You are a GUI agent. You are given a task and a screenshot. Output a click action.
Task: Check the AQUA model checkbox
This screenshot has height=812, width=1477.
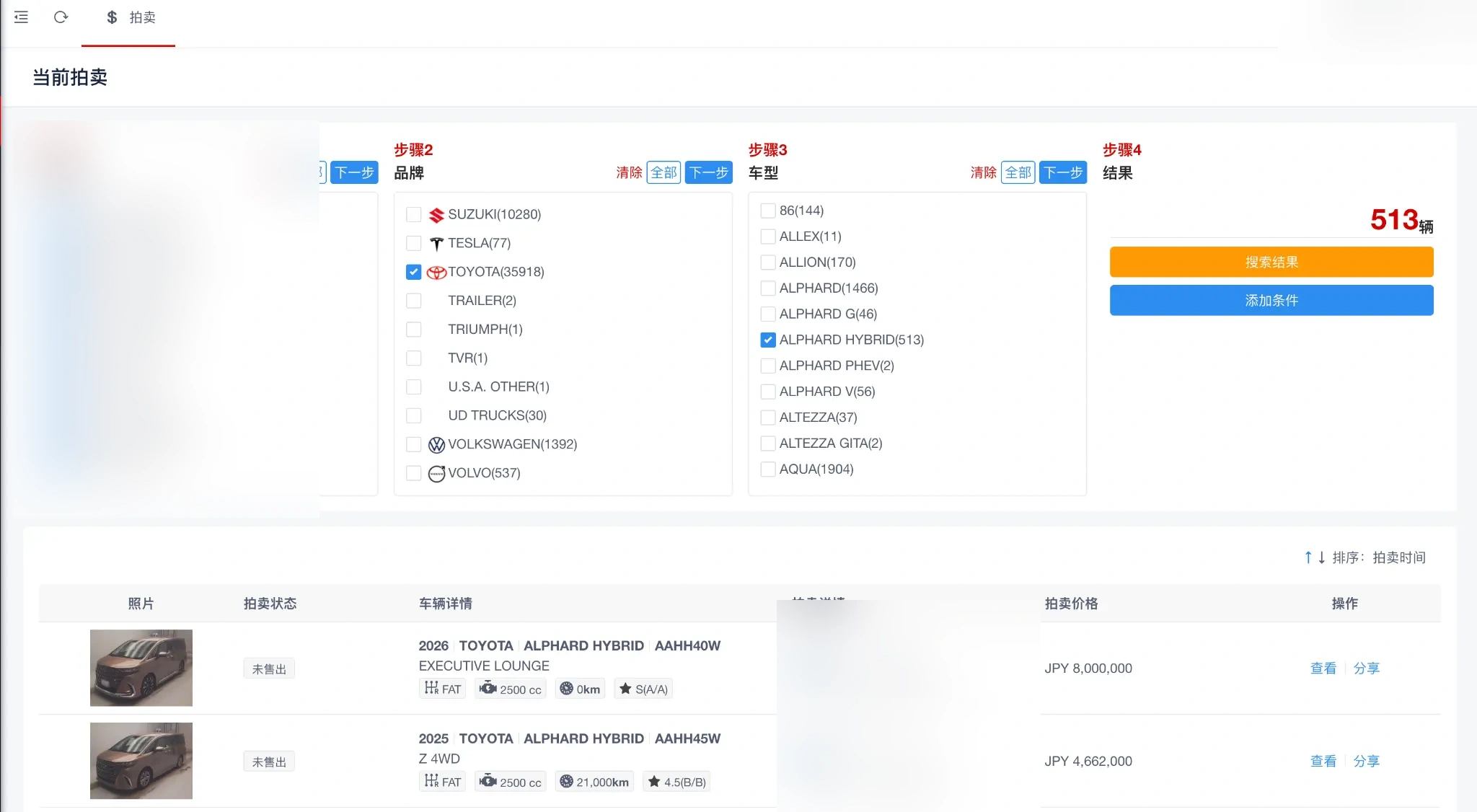click(x=768, y=469)
